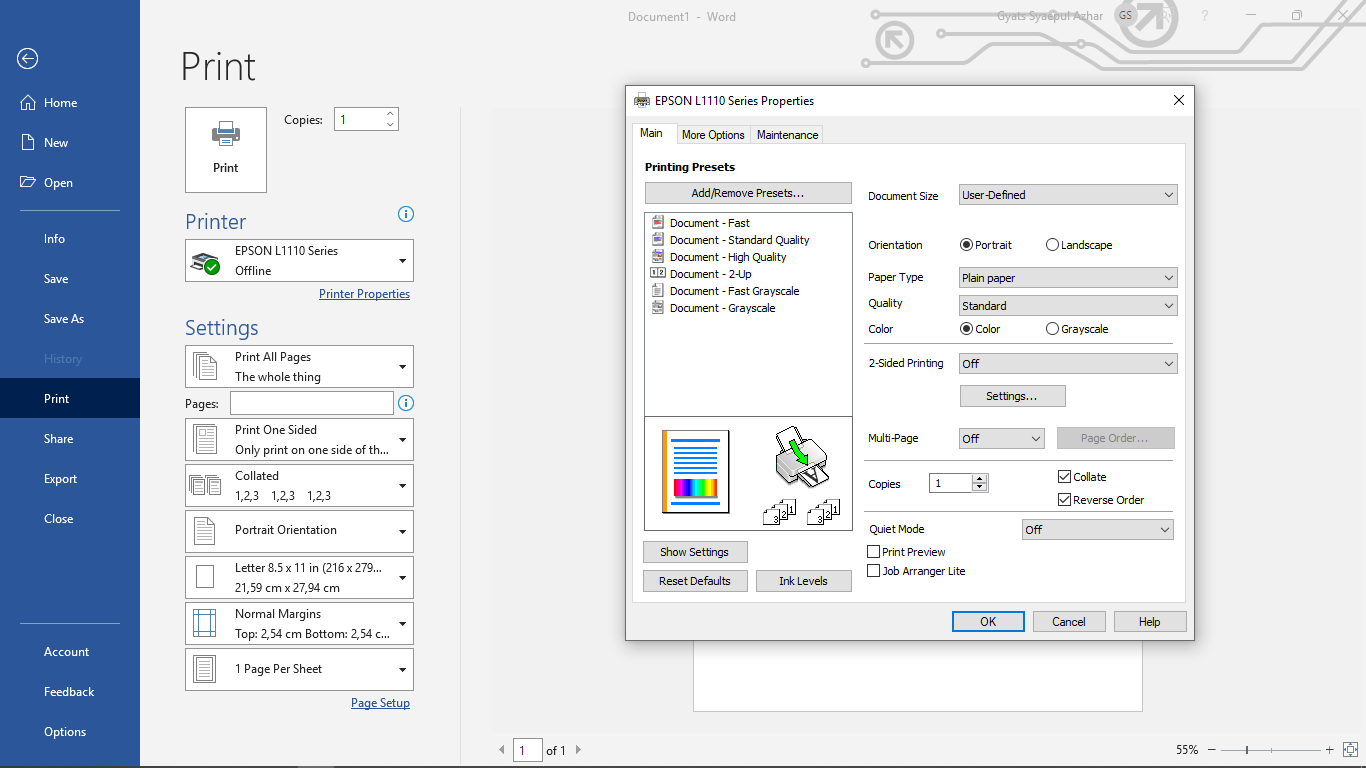Open the Quality dropdown
Viewport: 1366px width, 768px height.
coord(1068,306)
